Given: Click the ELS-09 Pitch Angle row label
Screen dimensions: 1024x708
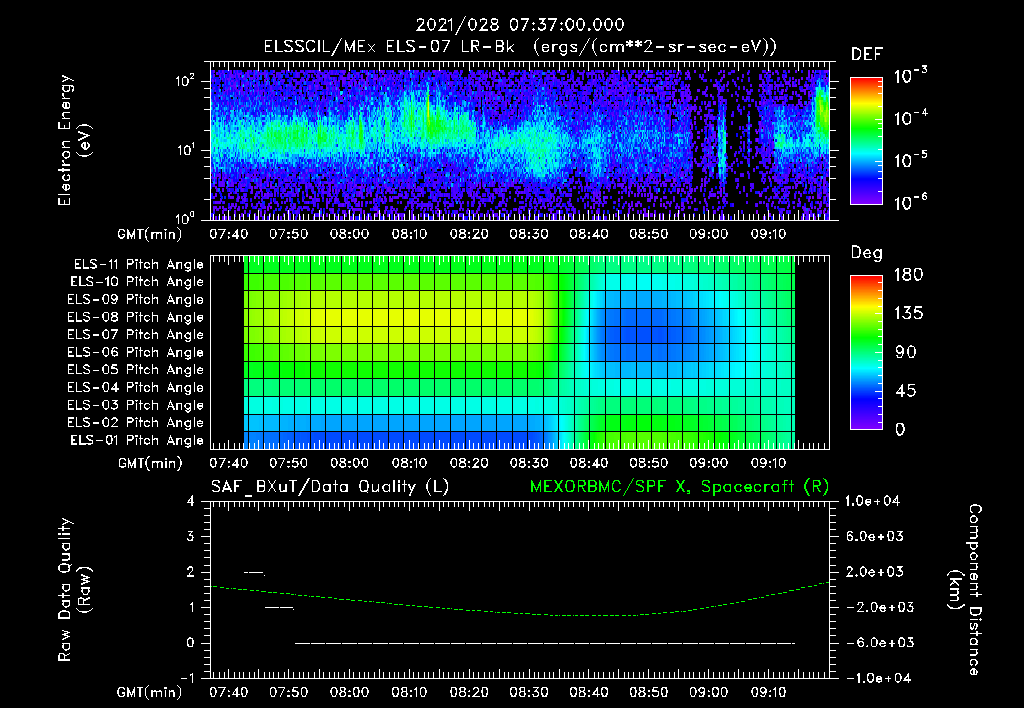Looking at the screenshot, I should click(x=136, y=300).
